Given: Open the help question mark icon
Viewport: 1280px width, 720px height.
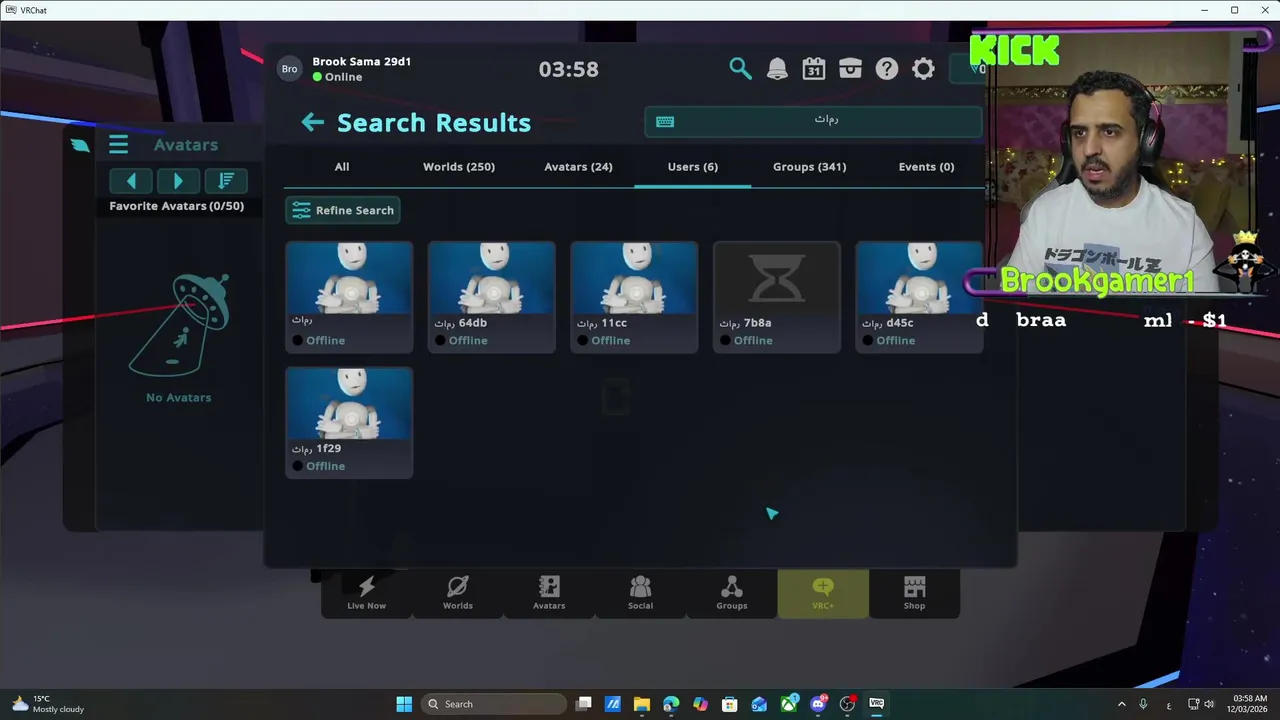Looking at the screenshot, I should click(887, 69).
